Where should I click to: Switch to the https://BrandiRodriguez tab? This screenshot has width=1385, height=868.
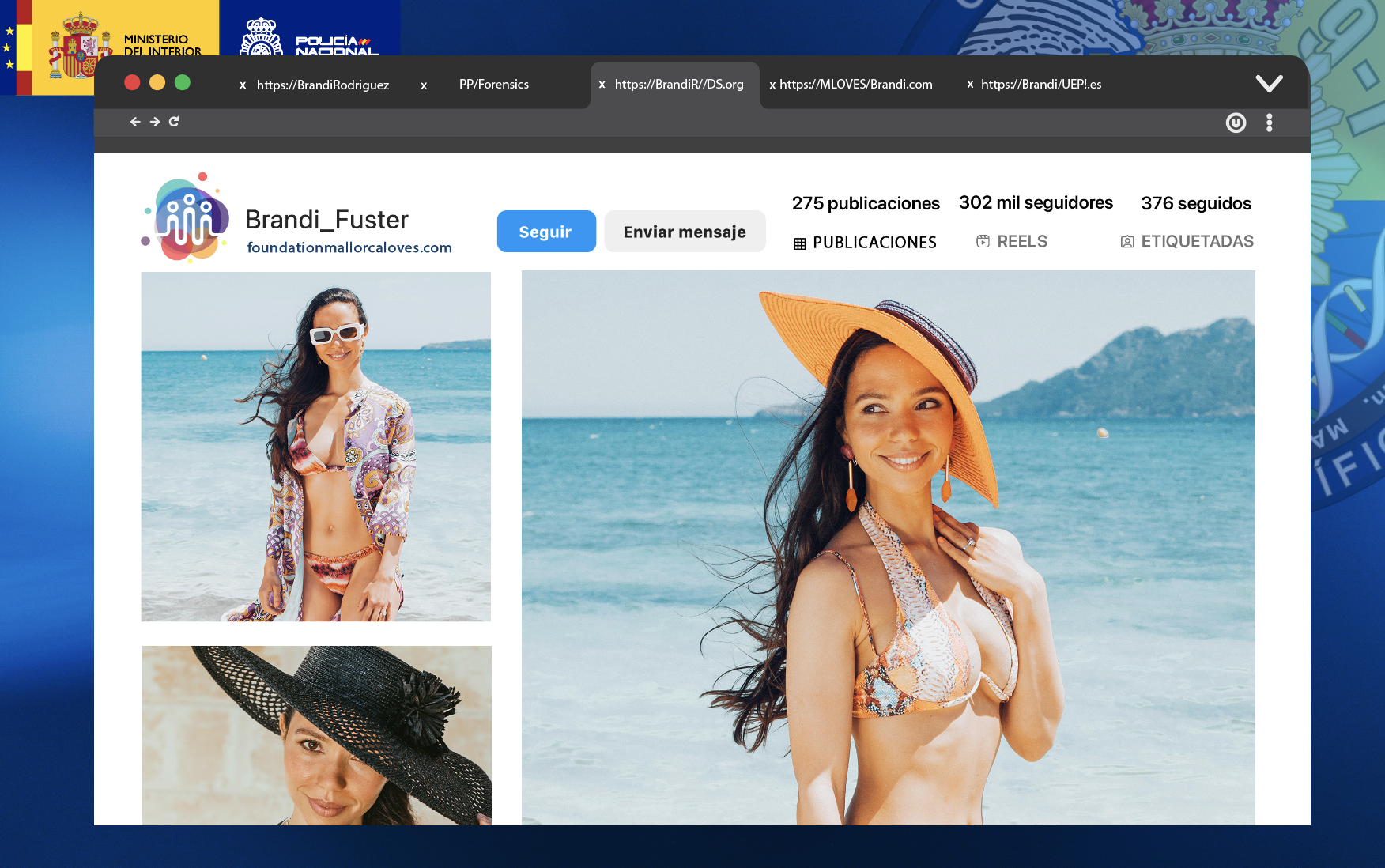click(x=323, y=85)
